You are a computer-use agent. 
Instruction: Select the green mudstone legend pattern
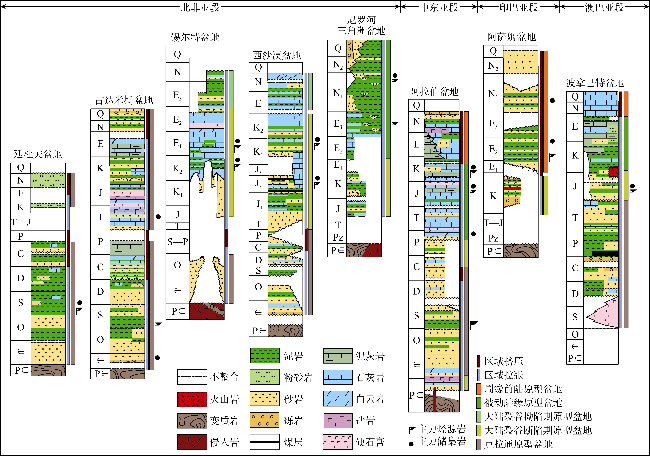263,356
